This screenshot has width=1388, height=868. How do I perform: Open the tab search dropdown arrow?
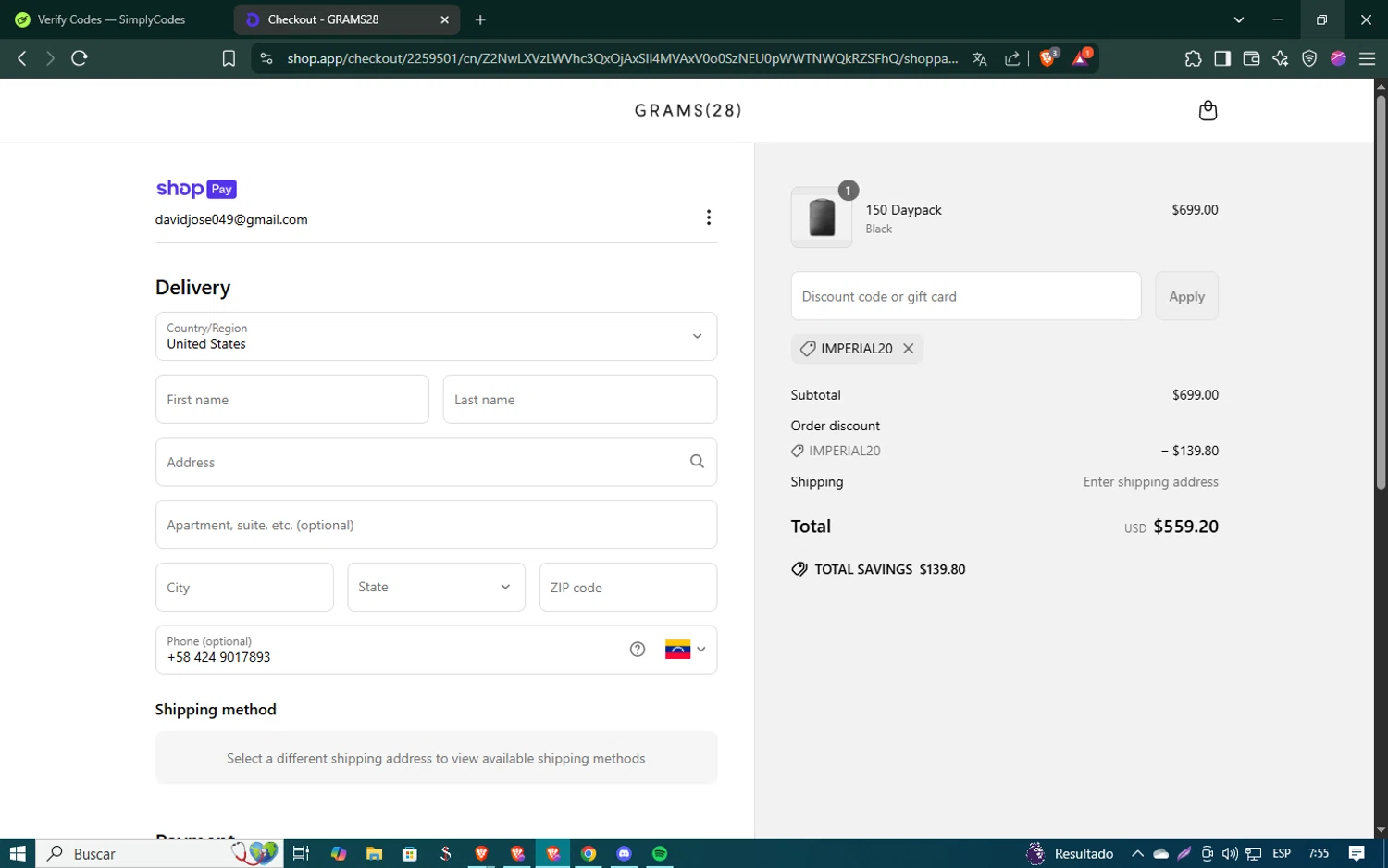click(x=1239, y=19)
